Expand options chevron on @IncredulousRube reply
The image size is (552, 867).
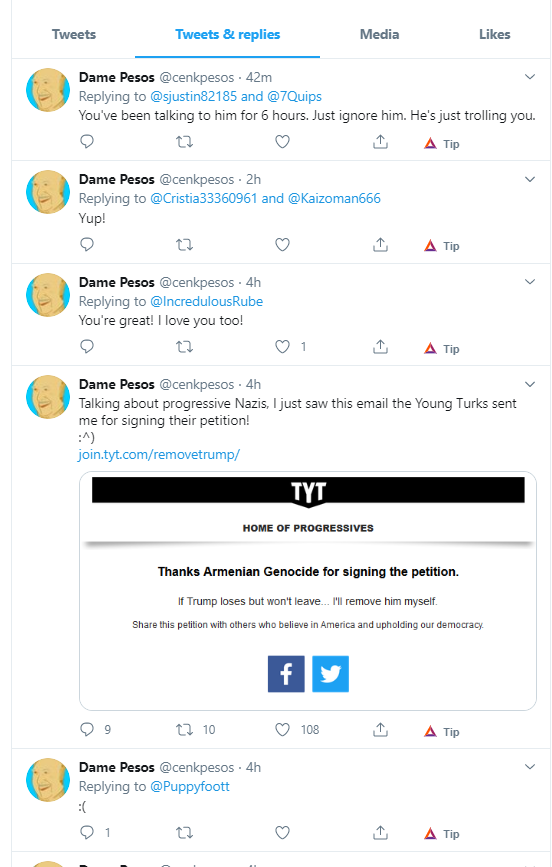pos(530,282)
